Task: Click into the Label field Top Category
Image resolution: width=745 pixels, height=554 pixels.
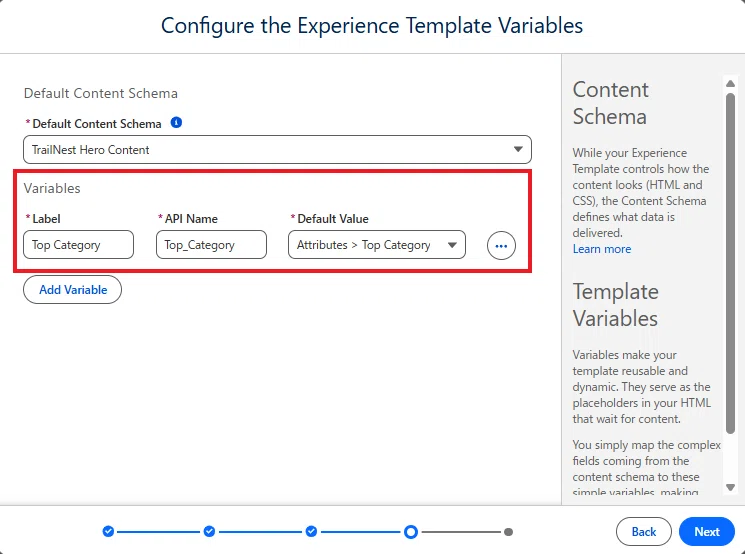Action: click(78, 245)
